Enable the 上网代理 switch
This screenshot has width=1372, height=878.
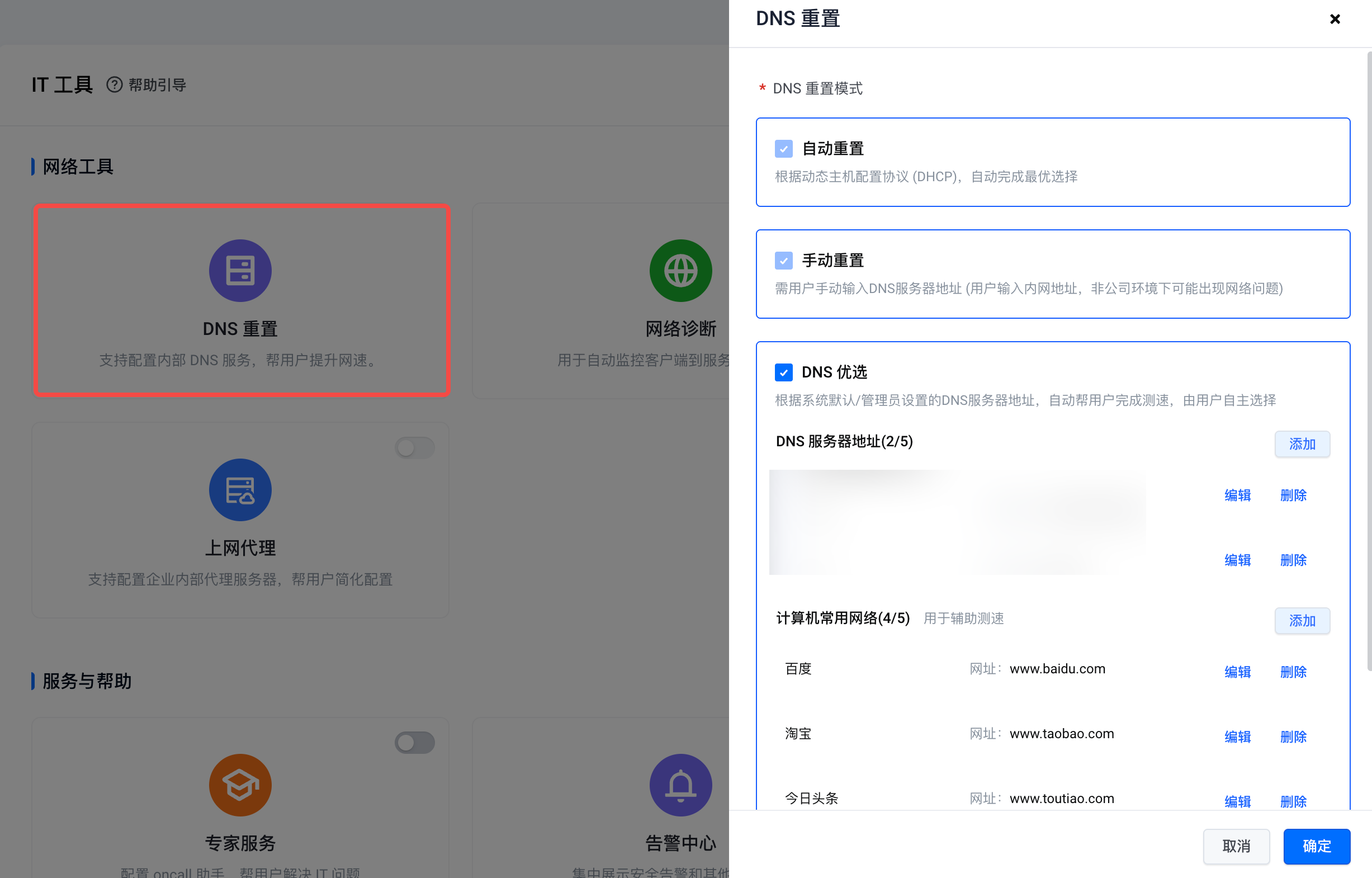pyautogui.click(x=414, y=448)
